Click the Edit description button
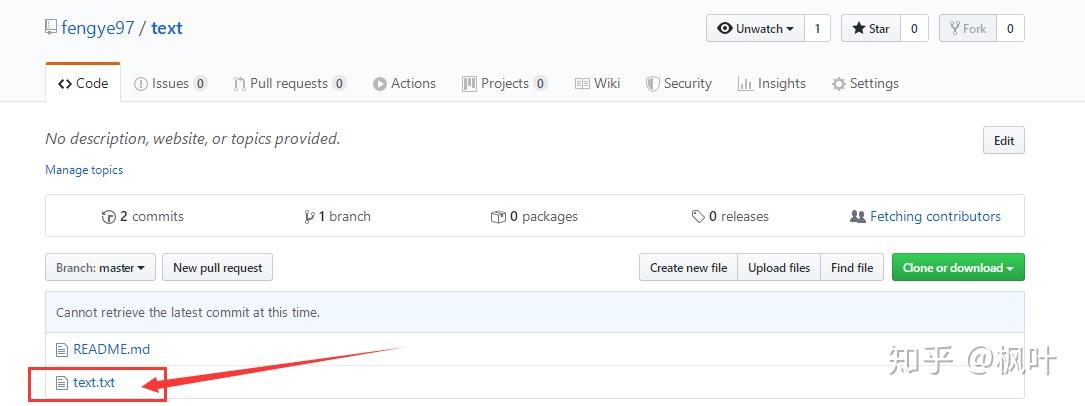This screenshot has width=1085, height=406. click(1003, 141)
